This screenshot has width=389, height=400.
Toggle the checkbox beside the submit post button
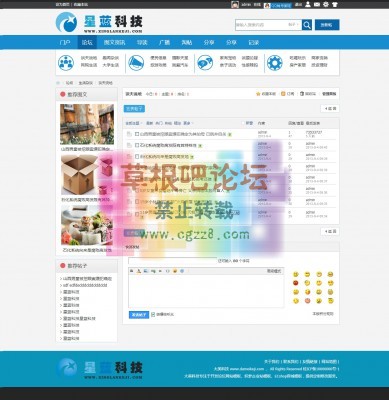tap(153, 314)
